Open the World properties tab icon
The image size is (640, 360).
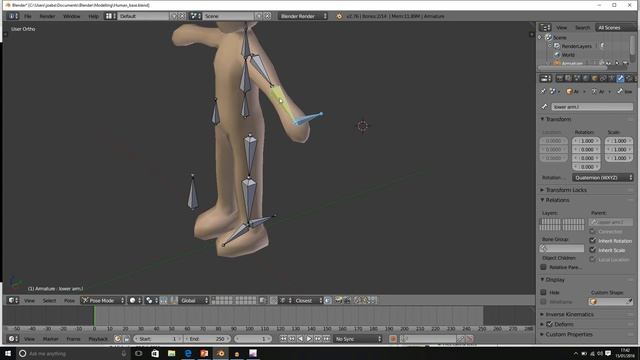[x=586, y=78]
